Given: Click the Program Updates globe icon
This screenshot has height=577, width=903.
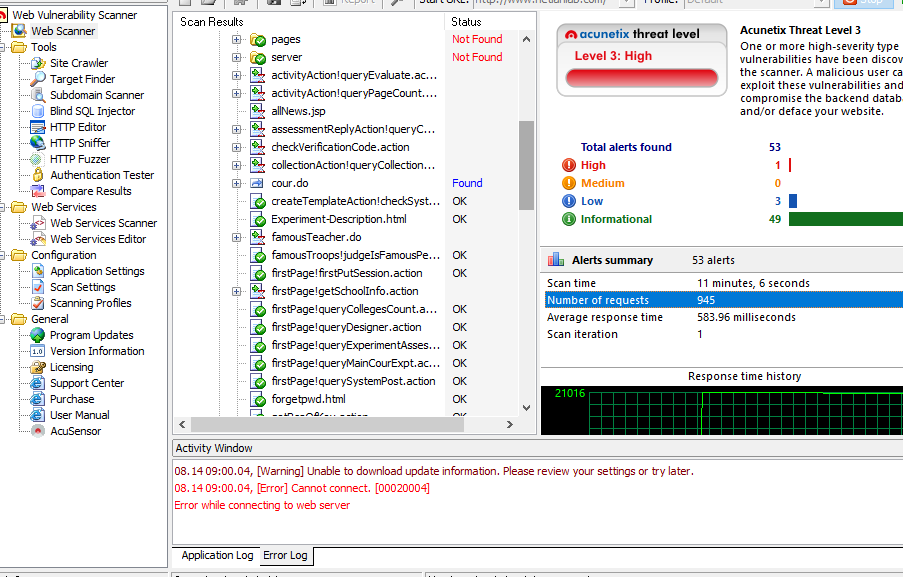Looking at the screenshot, I should pyautogui.click(x=38, y=335).
